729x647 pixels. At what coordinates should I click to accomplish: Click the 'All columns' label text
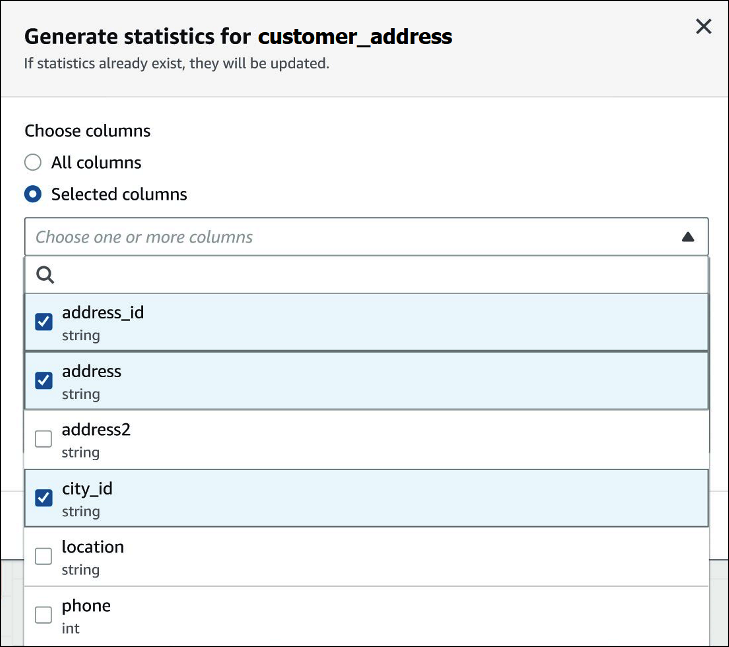click(96, 162)
